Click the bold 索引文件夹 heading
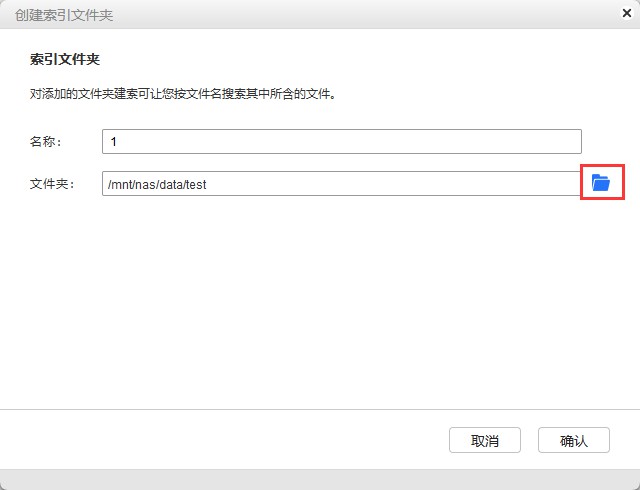640x490 pixels. 64,60
